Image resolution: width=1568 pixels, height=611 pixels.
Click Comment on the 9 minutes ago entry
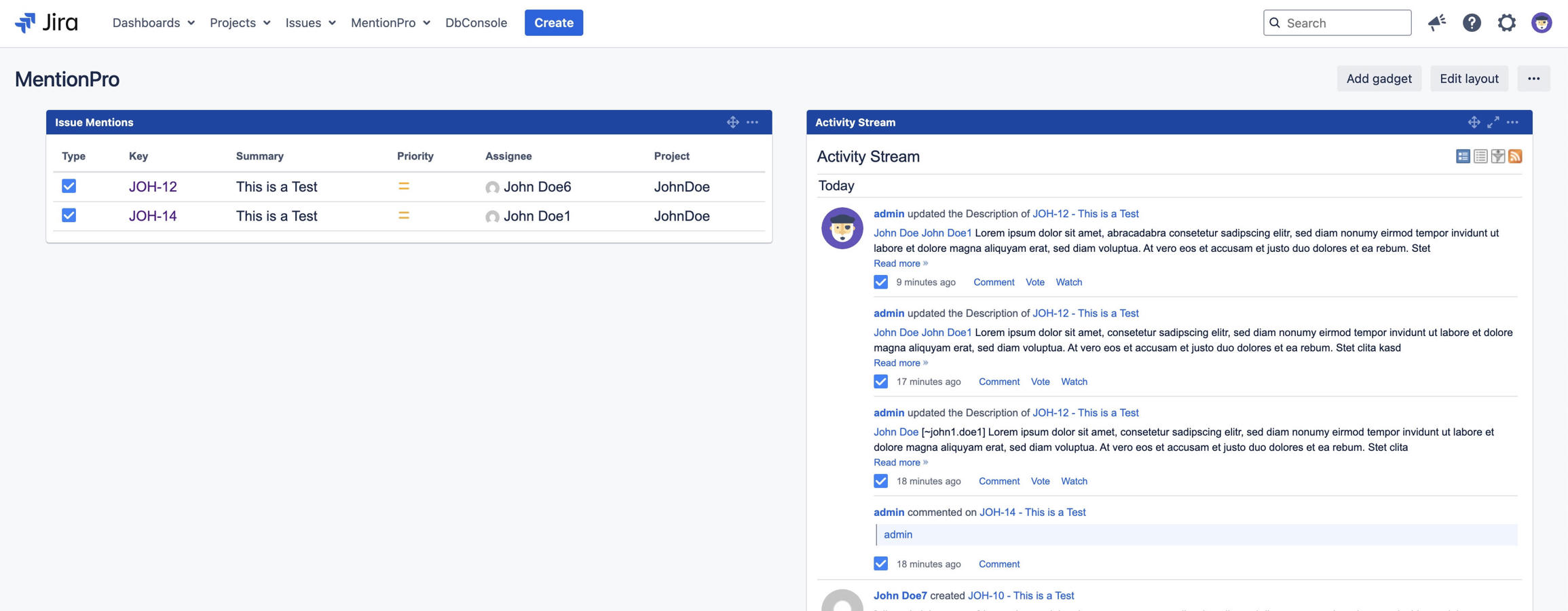coord(994,282)
